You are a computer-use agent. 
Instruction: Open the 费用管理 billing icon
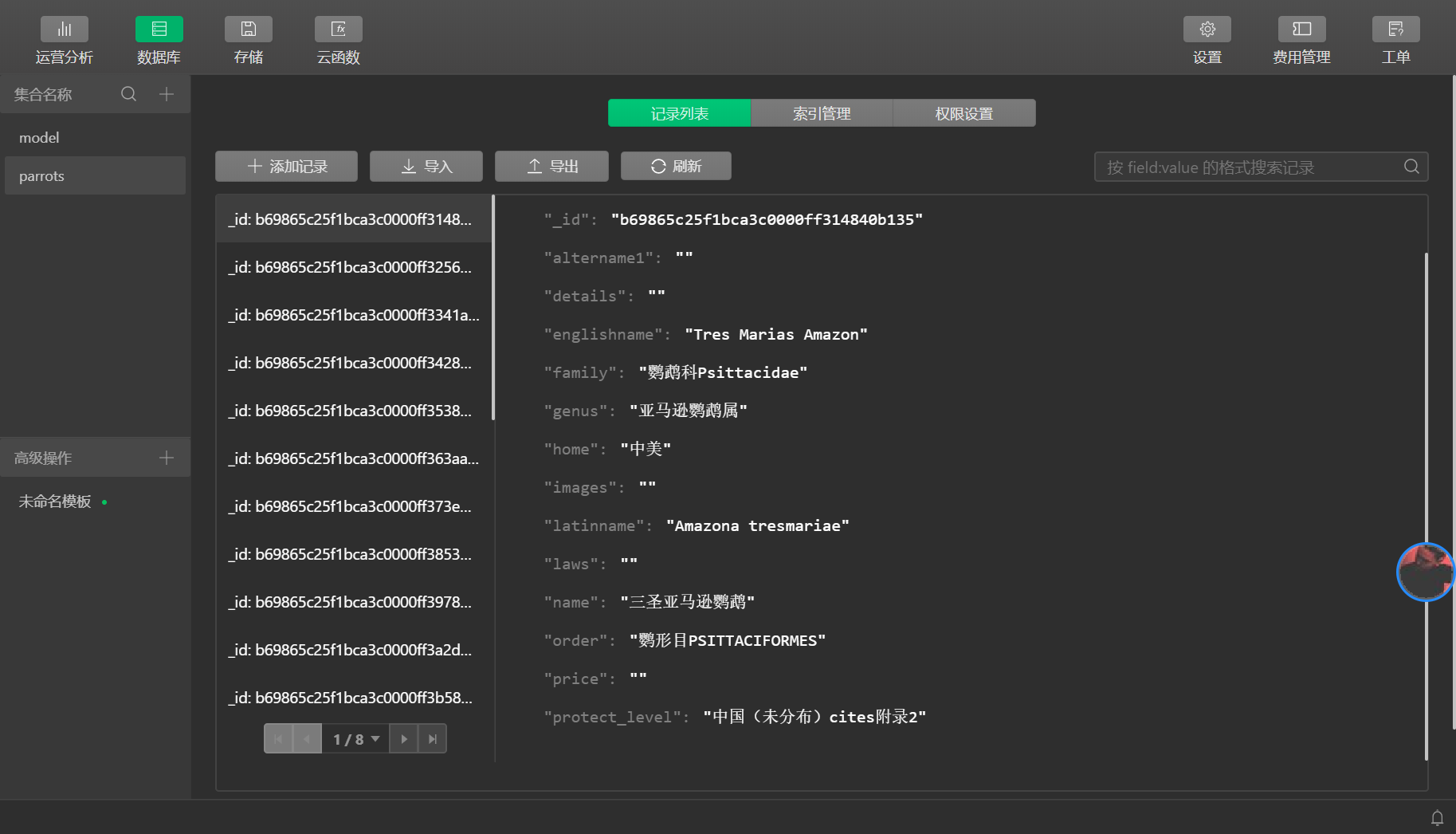[x=1301, y=30]
